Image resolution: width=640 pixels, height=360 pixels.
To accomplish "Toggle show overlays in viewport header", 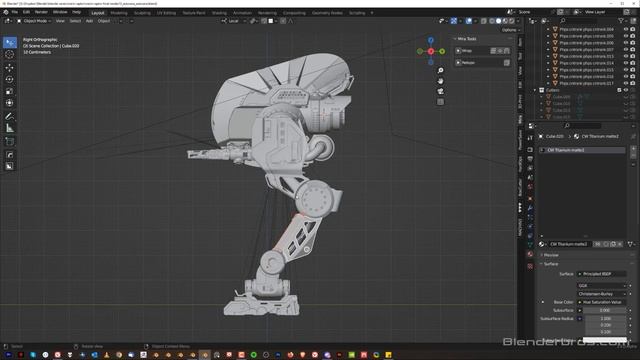I will [469, 21].
